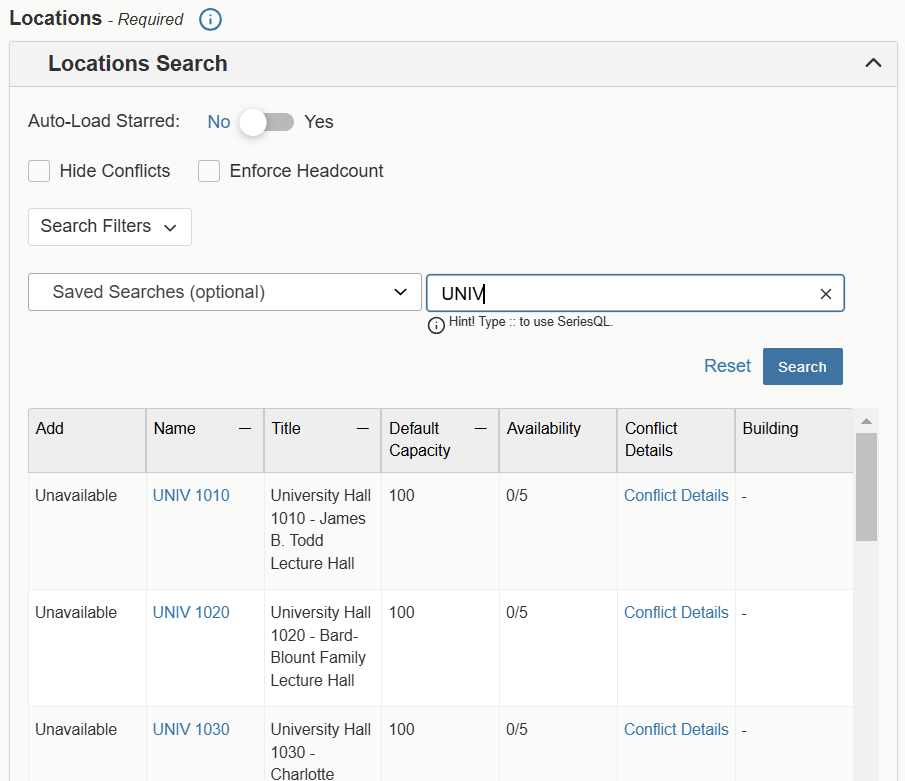View Conflict Details for UNIV 1030

click(676, 729)
